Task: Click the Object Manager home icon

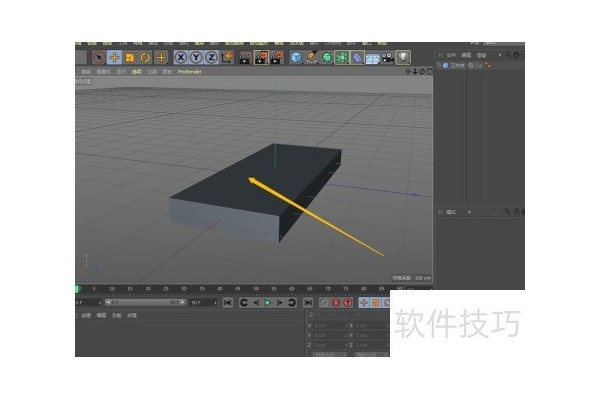Action: 516,55
